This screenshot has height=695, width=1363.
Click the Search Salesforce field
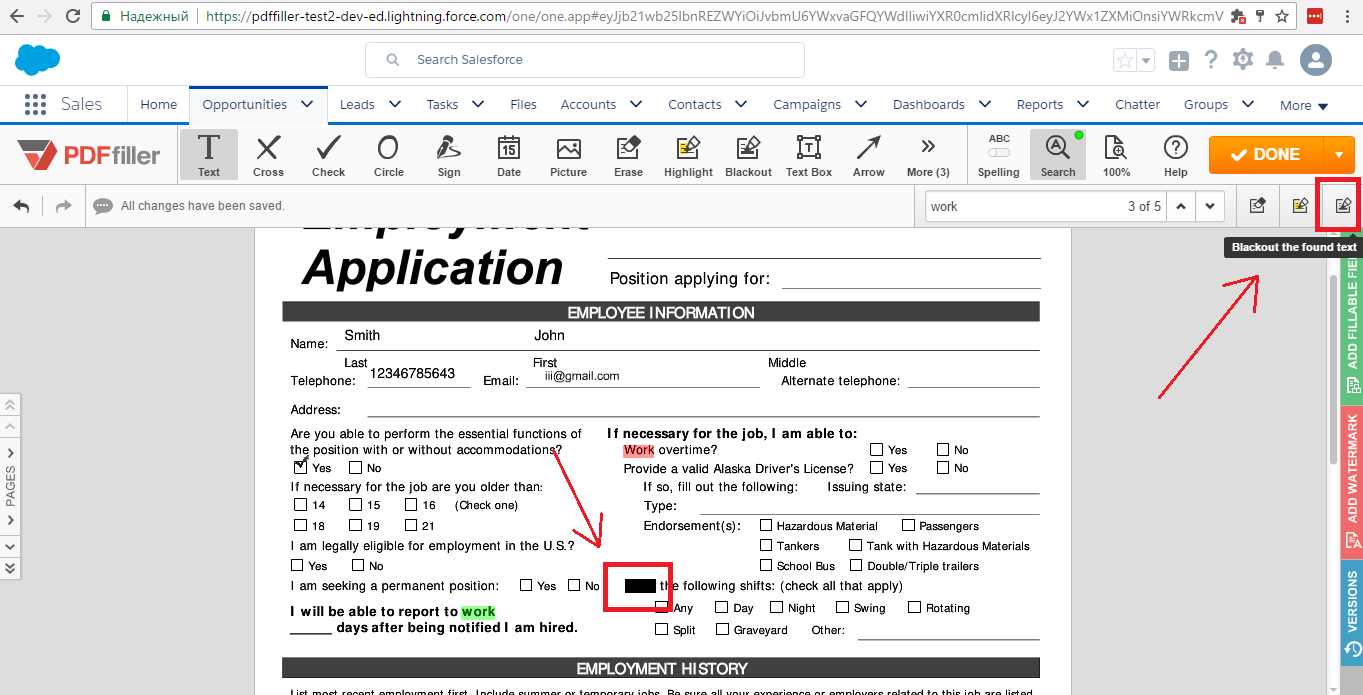tap(585, 60)
